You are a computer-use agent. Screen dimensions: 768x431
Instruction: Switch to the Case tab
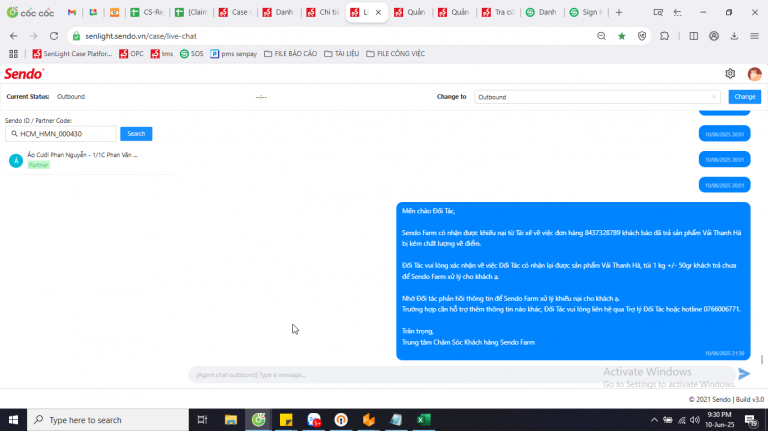click(235, 12)
